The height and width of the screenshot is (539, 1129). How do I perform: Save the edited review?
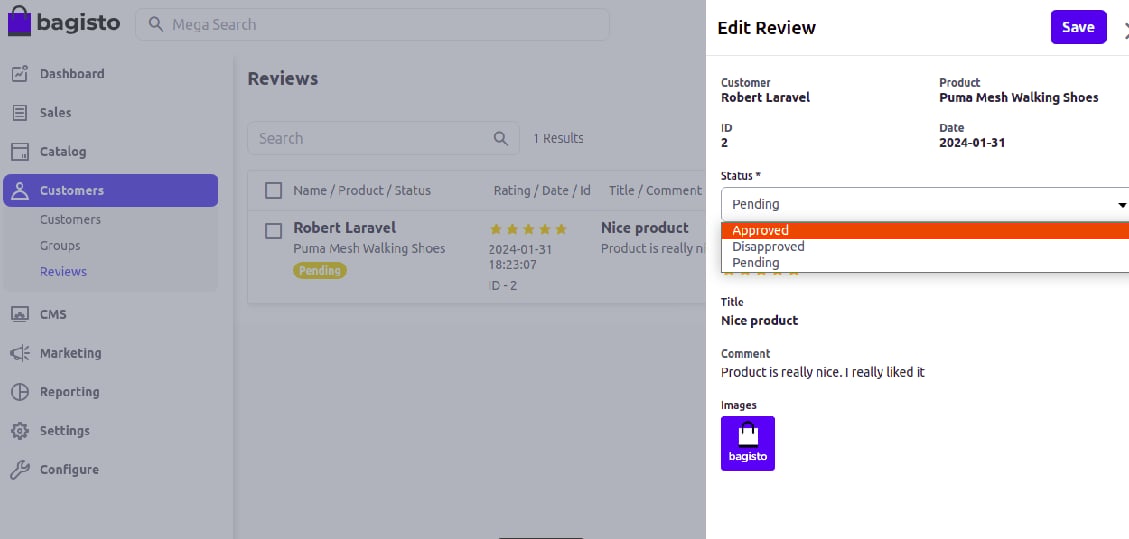1079,27
